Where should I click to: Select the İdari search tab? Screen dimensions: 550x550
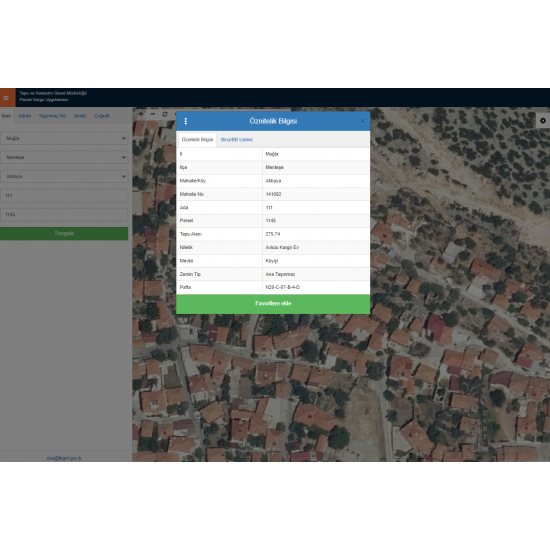6,116
